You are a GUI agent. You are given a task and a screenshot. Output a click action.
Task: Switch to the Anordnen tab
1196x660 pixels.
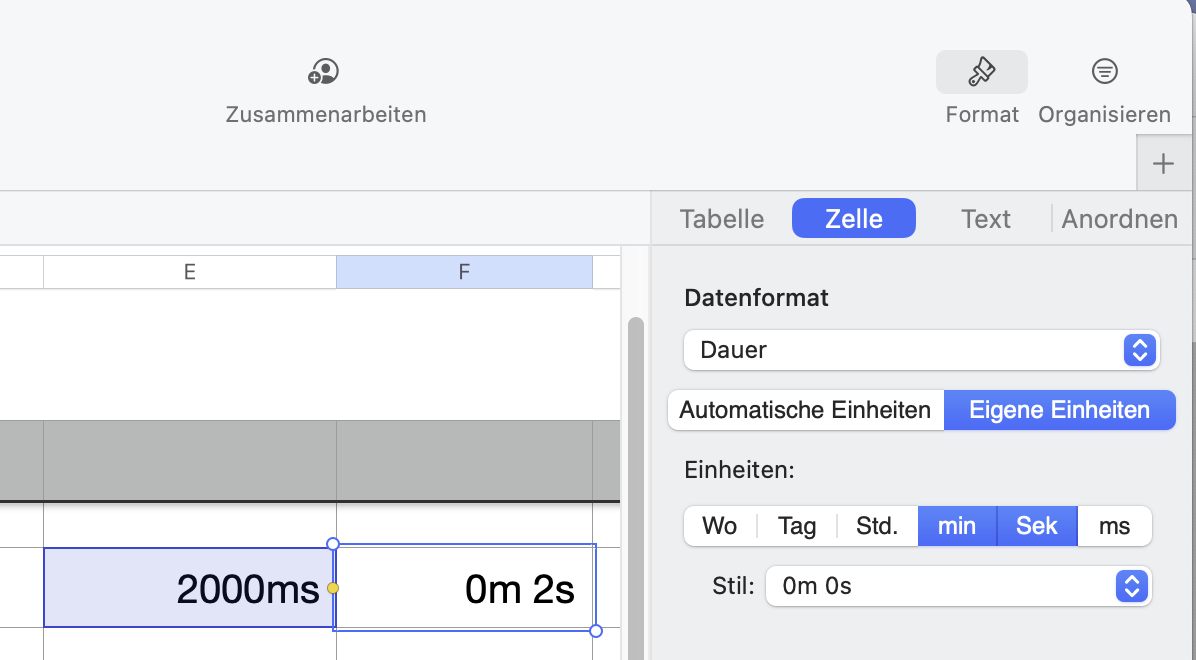pos(1119,219)
